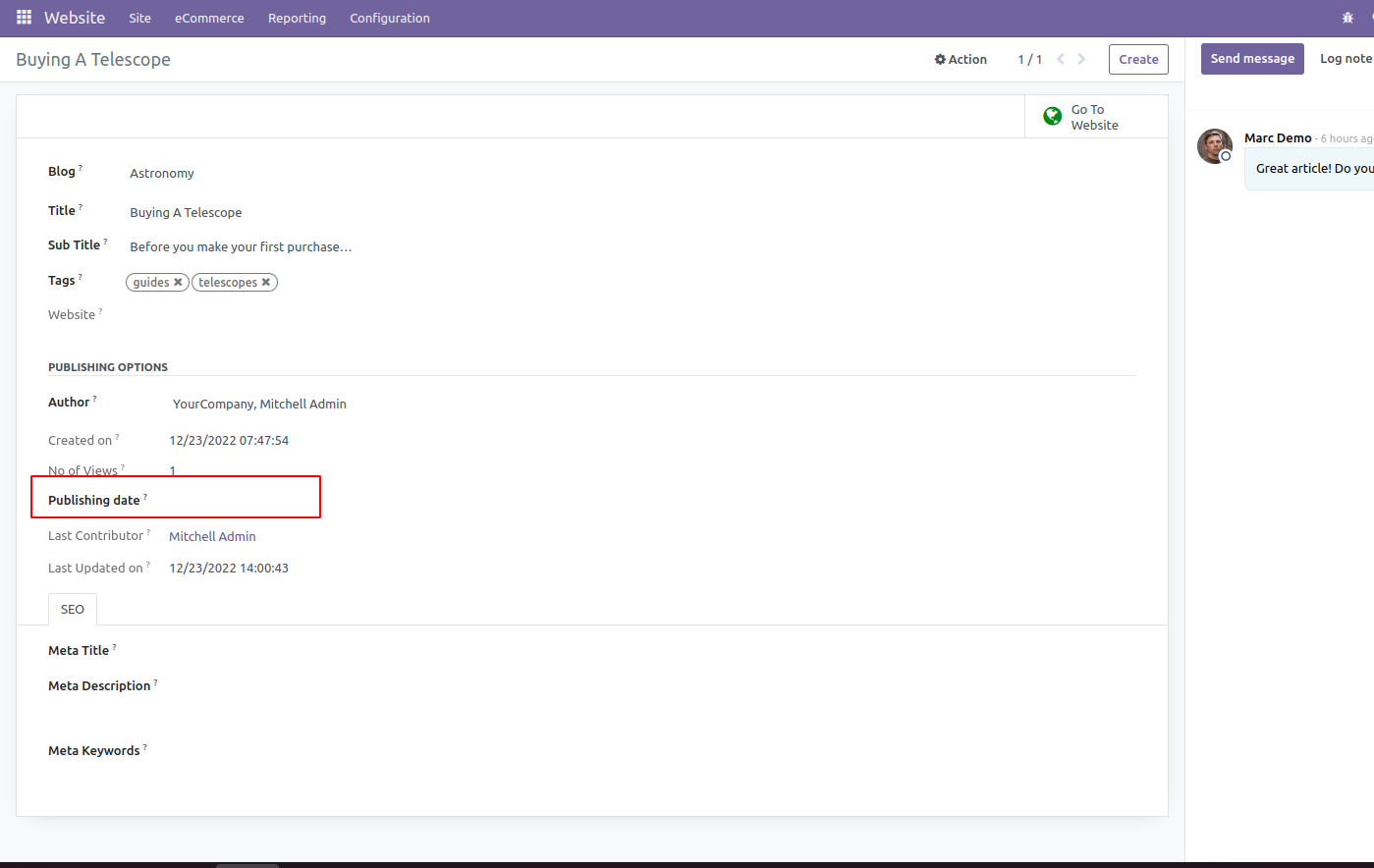Screen dimensions: 1374x868
Task: Click the empty Website field
Action: coord(246,314)
